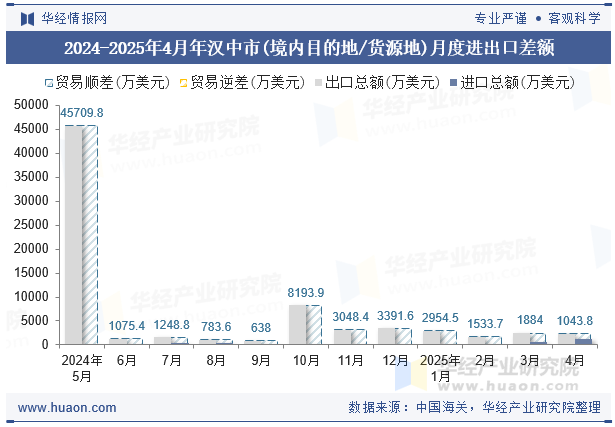Click the 3月 axis label

pyautogui.click(x=530, y=360)
